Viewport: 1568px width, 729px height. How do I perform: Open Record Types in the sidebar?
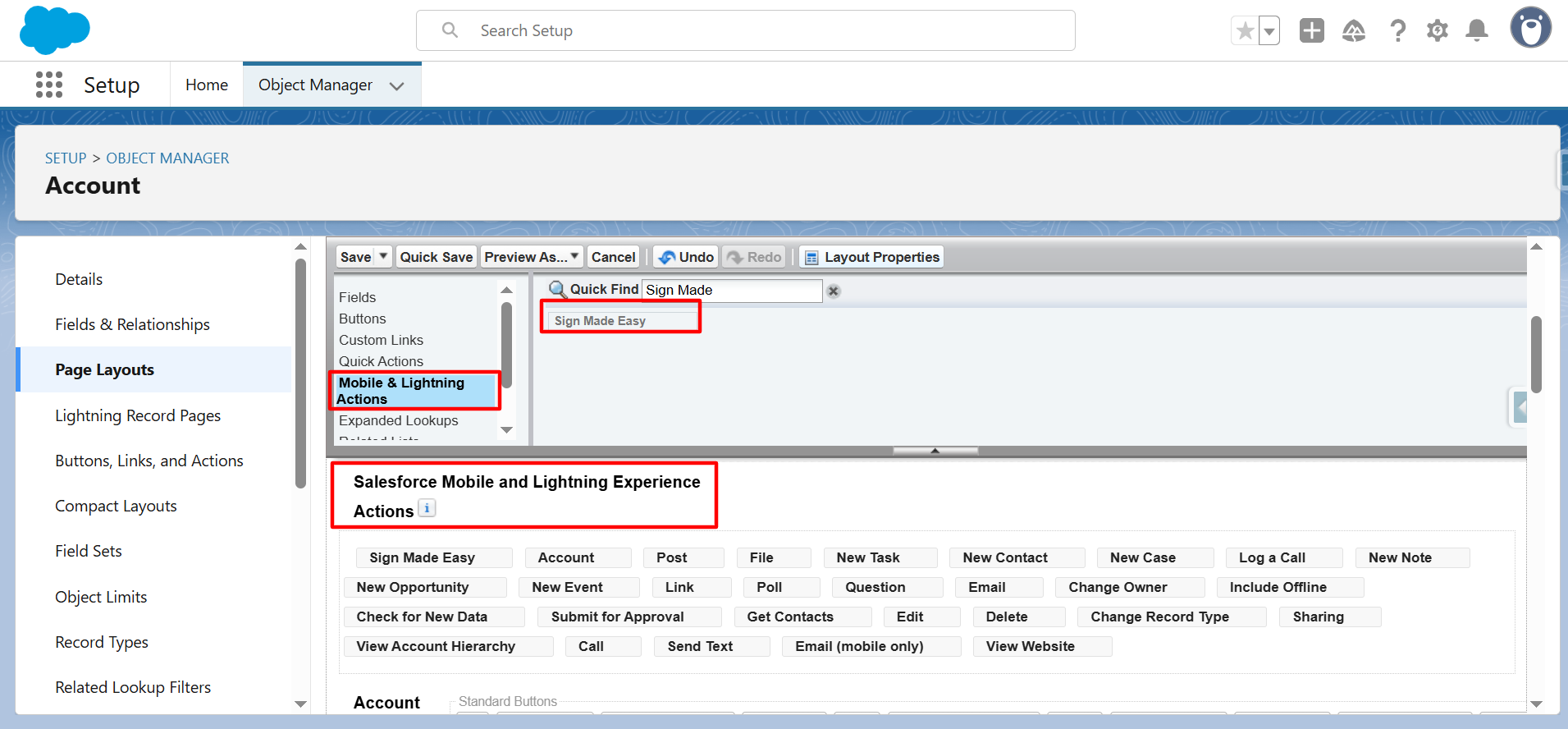click(x=102, y=642)
